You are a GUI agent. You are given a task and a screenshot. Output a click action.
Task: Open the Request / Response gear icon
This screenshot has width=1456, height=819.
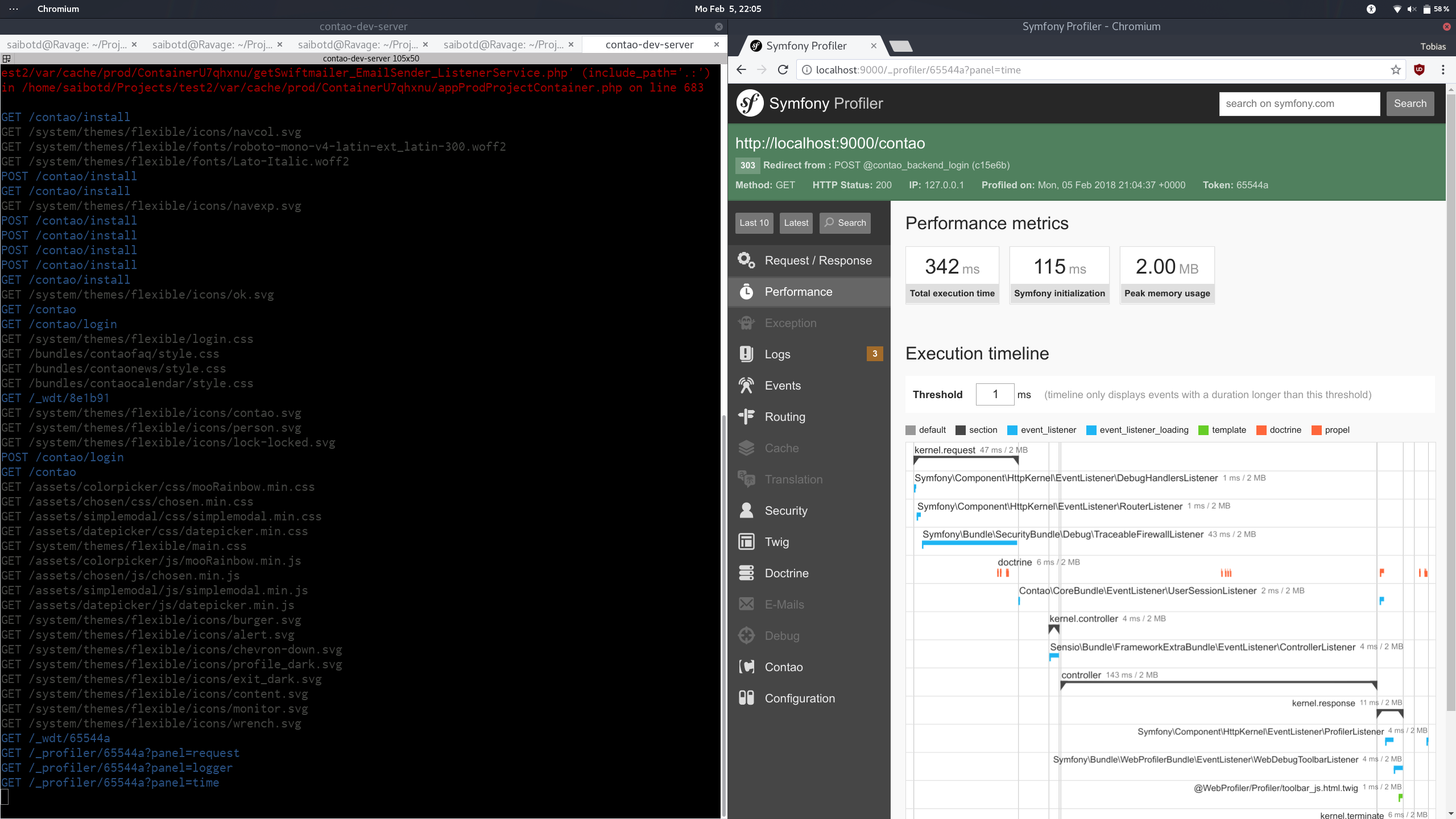pyautogui.click(x=746, y=260)
